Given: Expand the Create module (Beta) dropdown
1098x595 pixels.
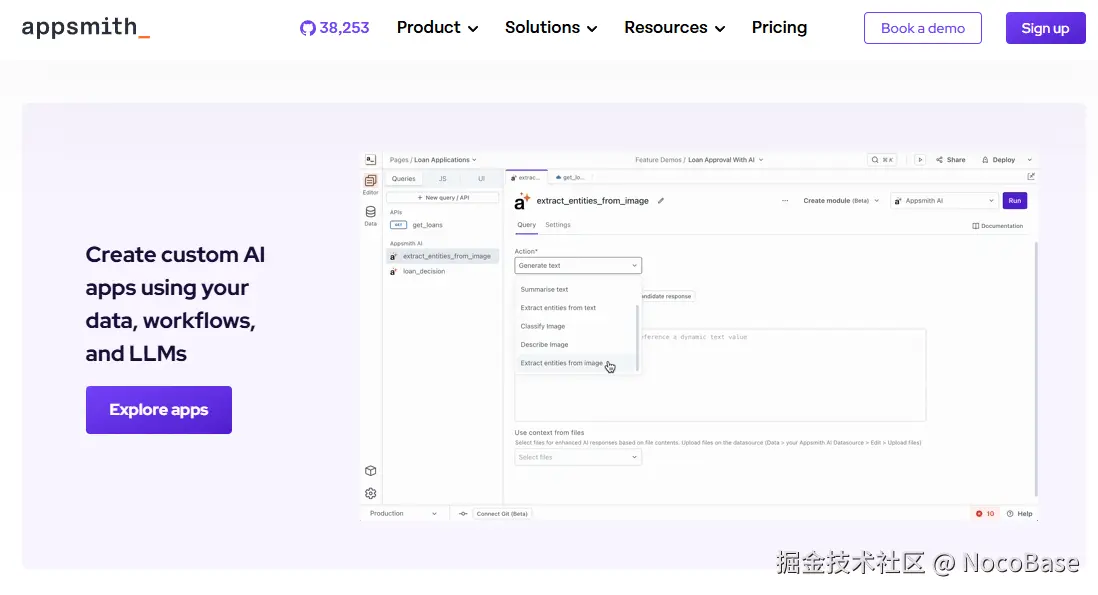Looking at the screenshot, I should [840, 201].
